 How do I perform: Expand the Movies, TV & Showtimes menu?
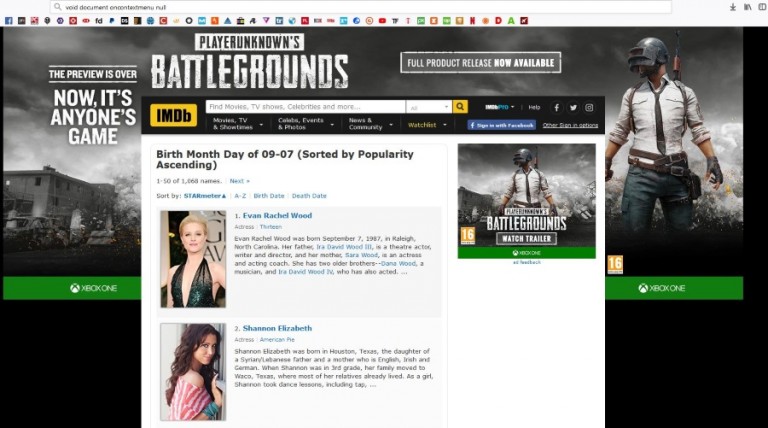pyautogui.click(x=237, y=124)
